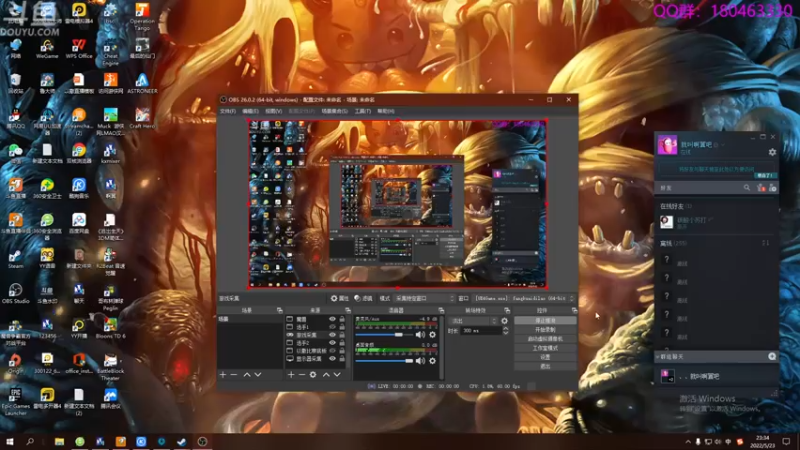Open transition properties gear icon

click(505, 321)
